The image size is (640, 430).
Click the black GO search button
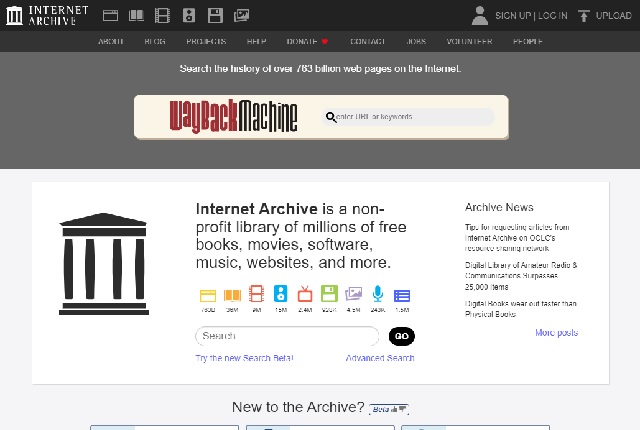pyautogui.click(x=402, y=336)
